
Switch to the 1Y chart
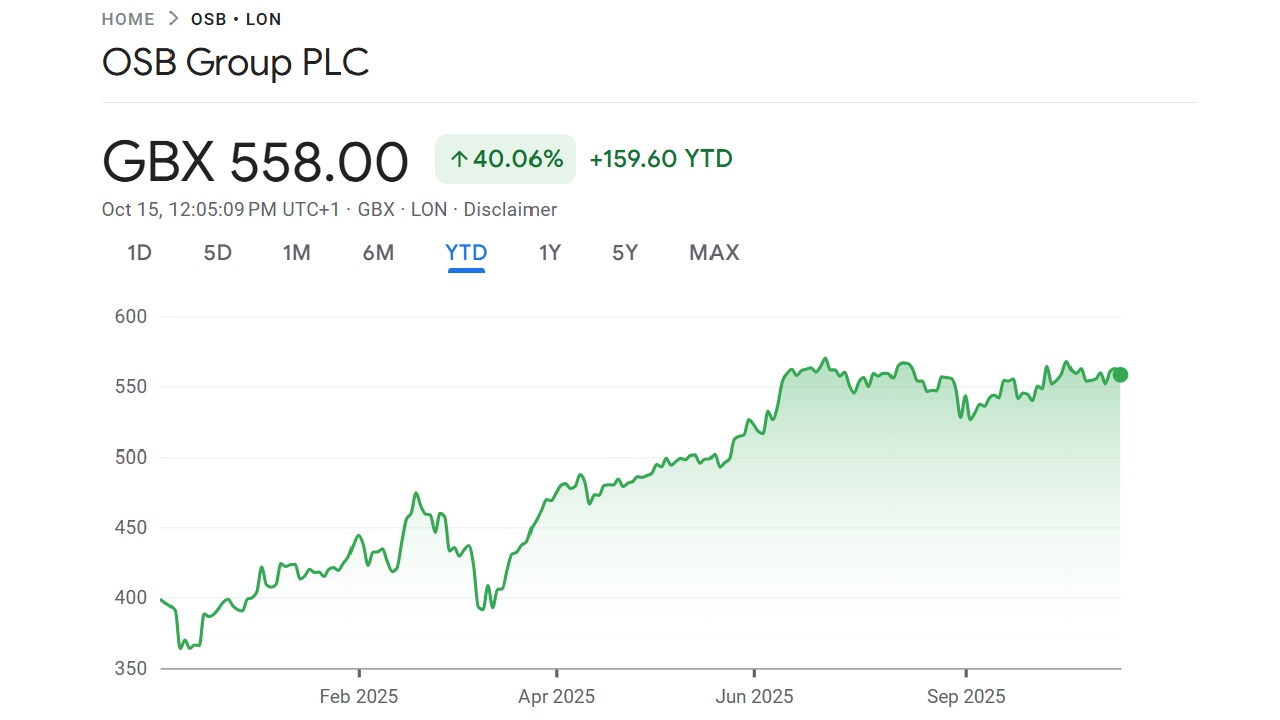(x=549, y=253)
